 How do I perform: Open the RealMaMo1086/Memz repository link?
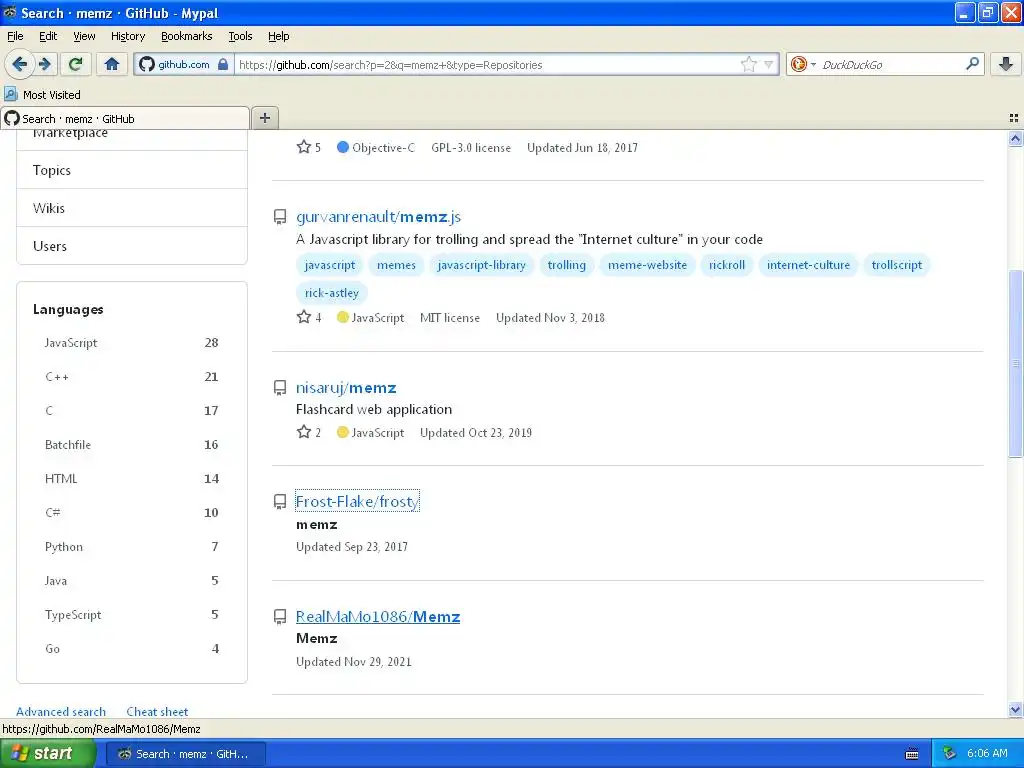point(377,616)
